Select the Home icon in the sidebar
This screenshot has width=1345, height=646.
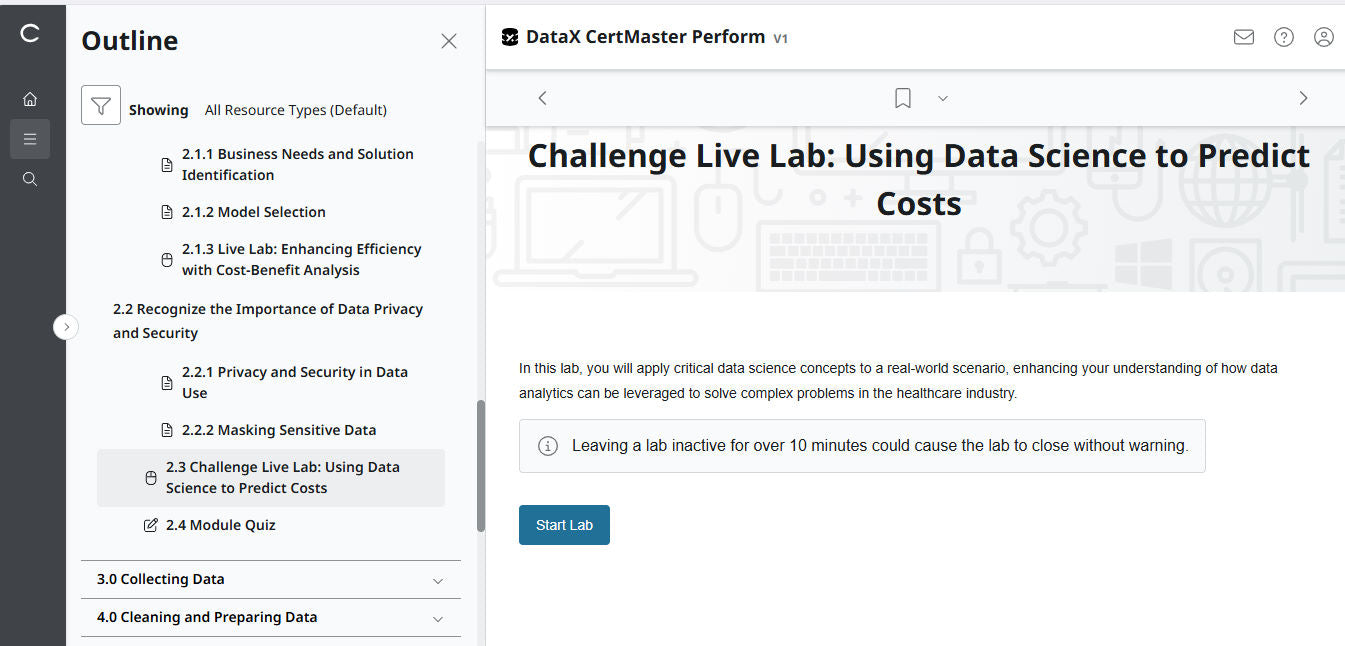coord(30,98)
